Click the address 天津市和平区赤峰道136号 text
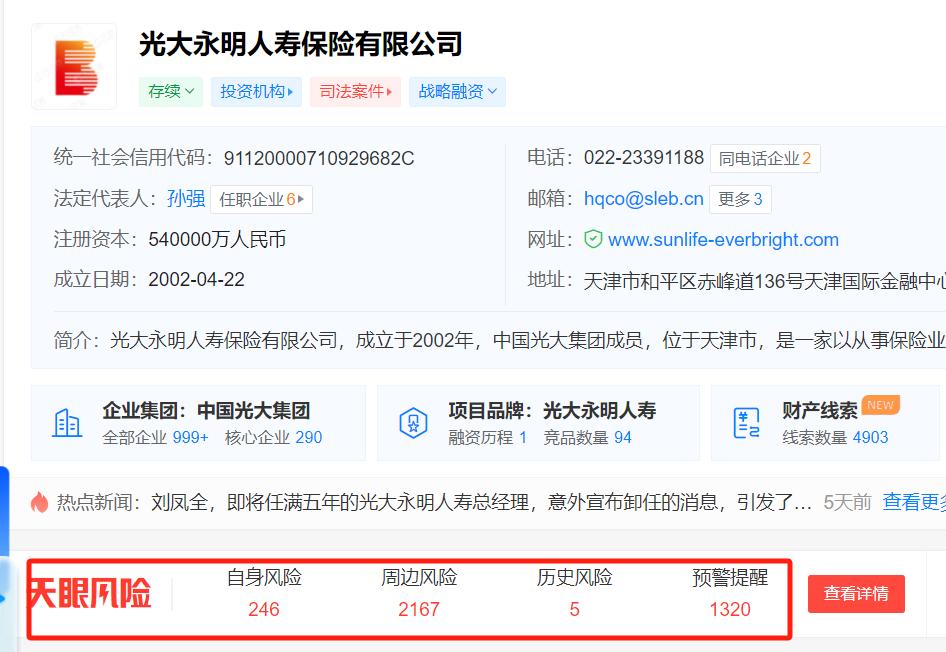Image resolution: width=946 pixels, height=652 pixels. coord(764,281)
